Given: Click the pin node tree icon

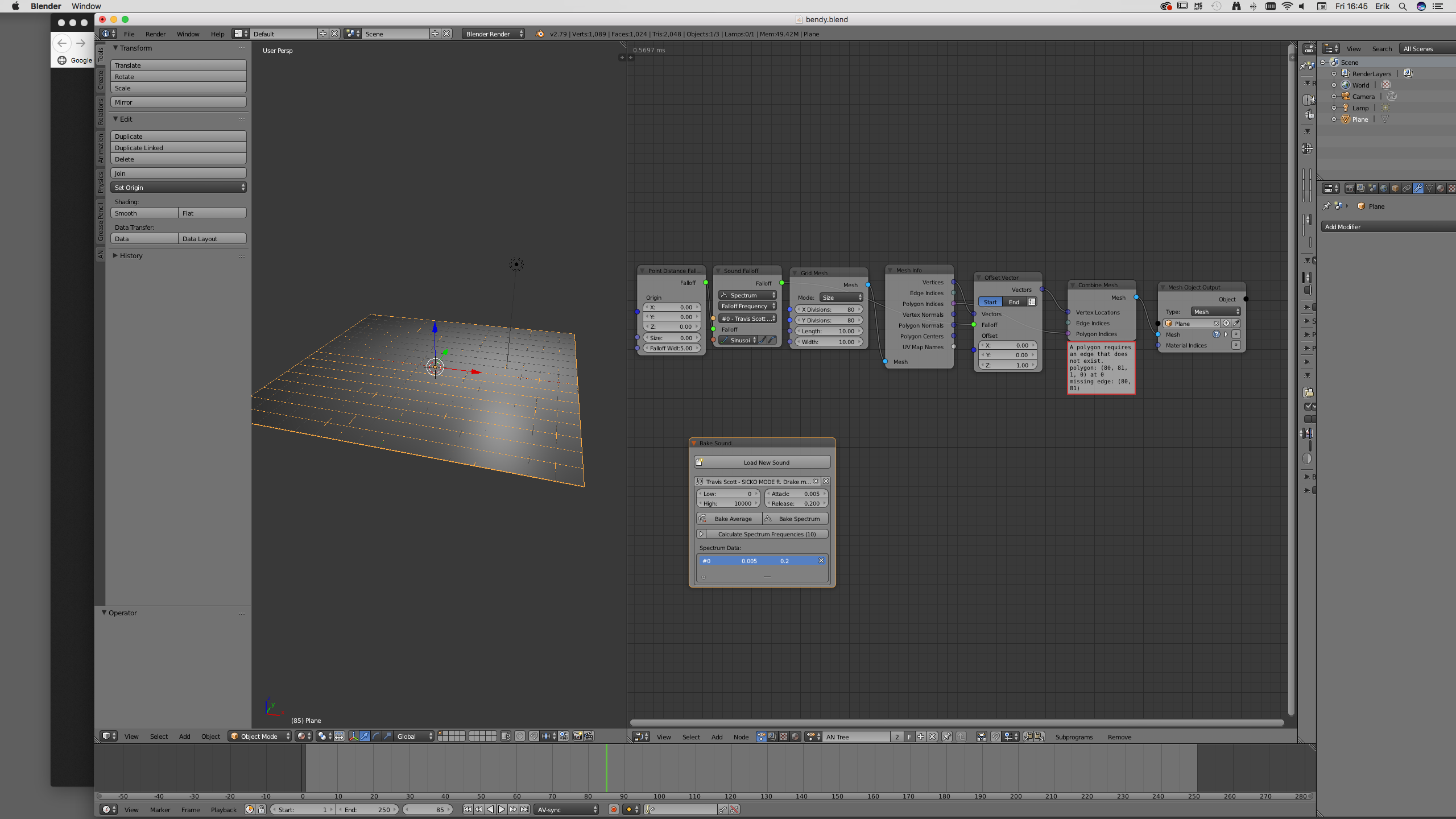Looking at the screenshot, I should pos(947,737).
